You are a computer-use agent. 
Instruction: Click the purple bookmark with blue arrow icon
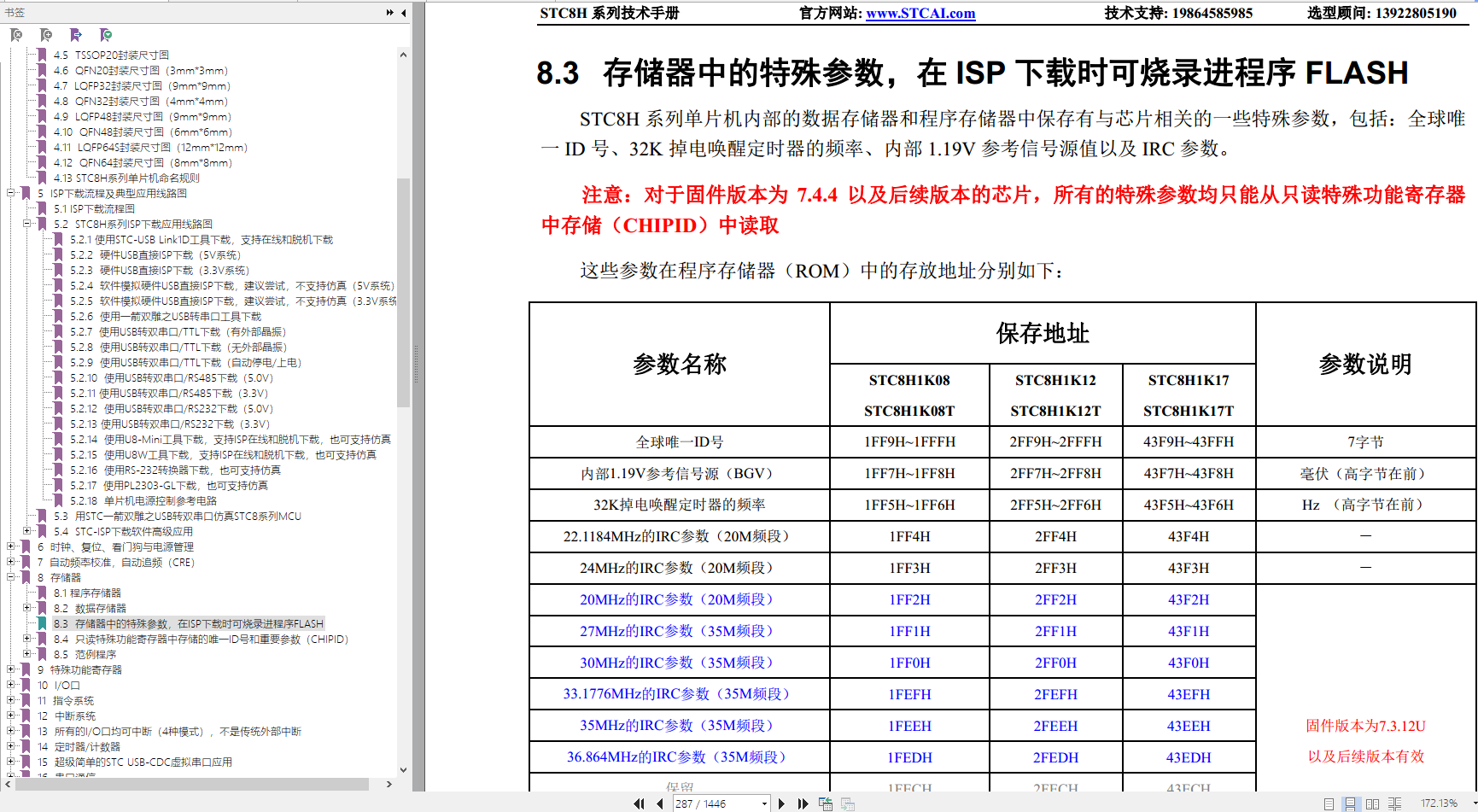76,35
